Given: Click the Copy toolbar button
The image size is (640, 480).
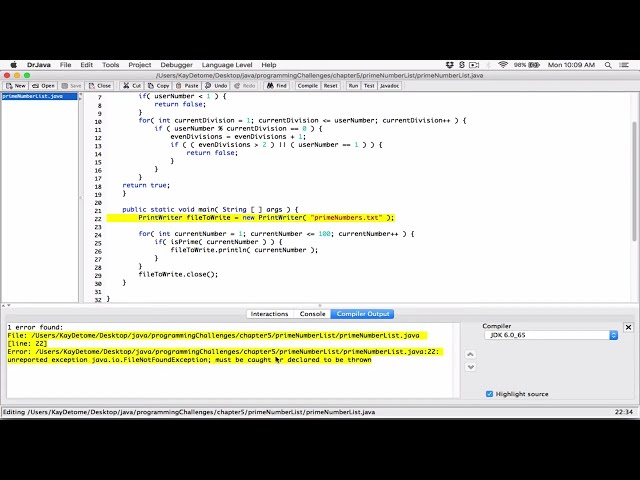Looking at the screenshot, I should (x=158, y=86).
